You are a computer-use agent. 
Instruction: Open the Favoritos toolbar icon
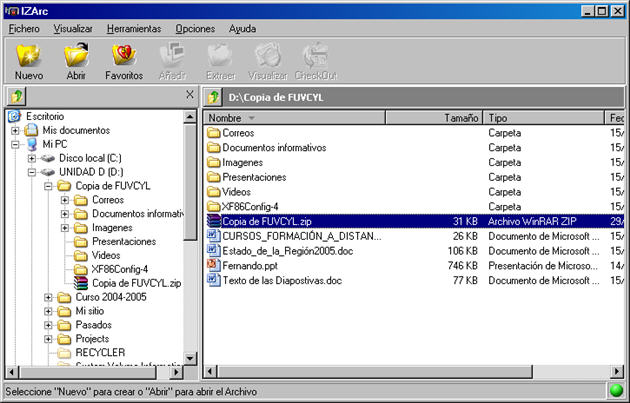pos(124,61)
